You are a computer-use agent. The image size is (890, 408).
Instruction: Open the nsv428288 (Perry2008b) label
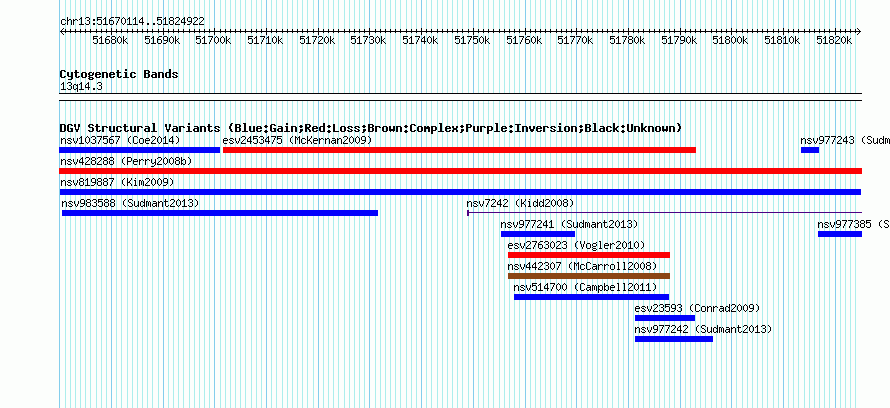coord(126,161)
